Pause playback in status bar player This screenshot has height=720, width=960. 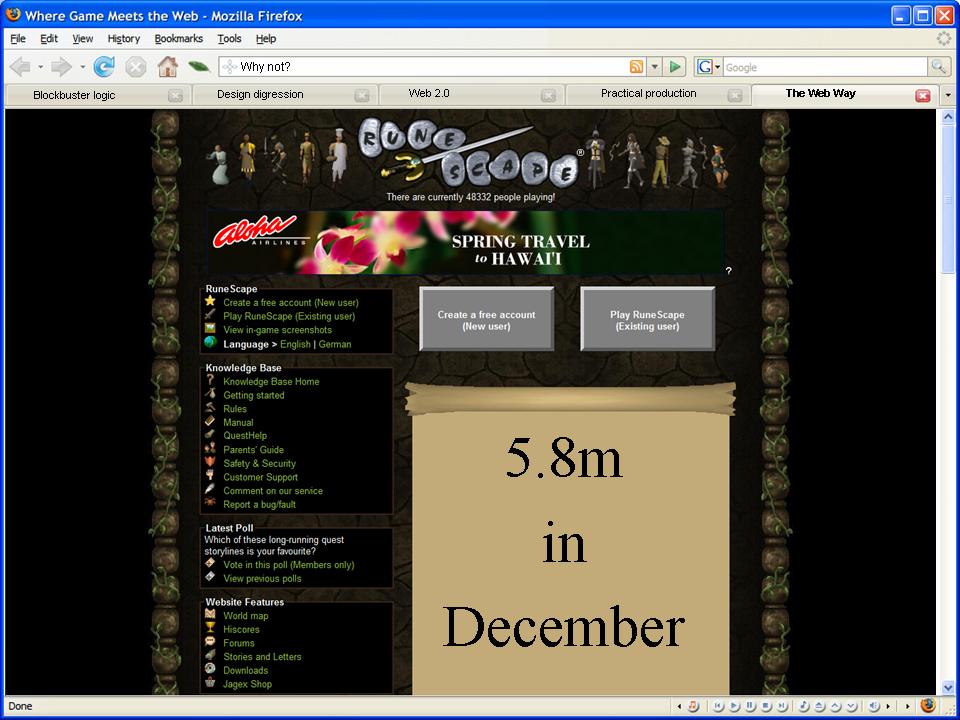point(750,706)
